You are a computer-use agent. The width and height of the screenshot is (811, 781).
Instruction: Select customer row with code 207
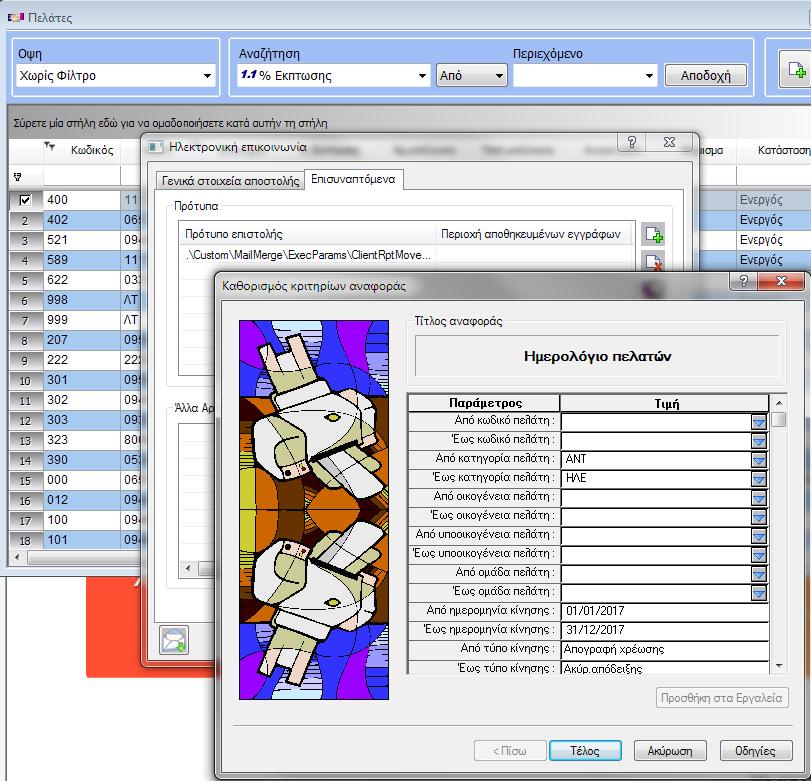coord(82,340)
